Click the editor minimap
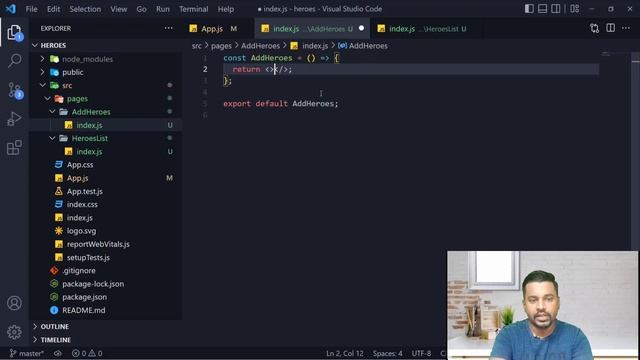The width and height of the screenshot is (640, 360). [x=606, y=55]
